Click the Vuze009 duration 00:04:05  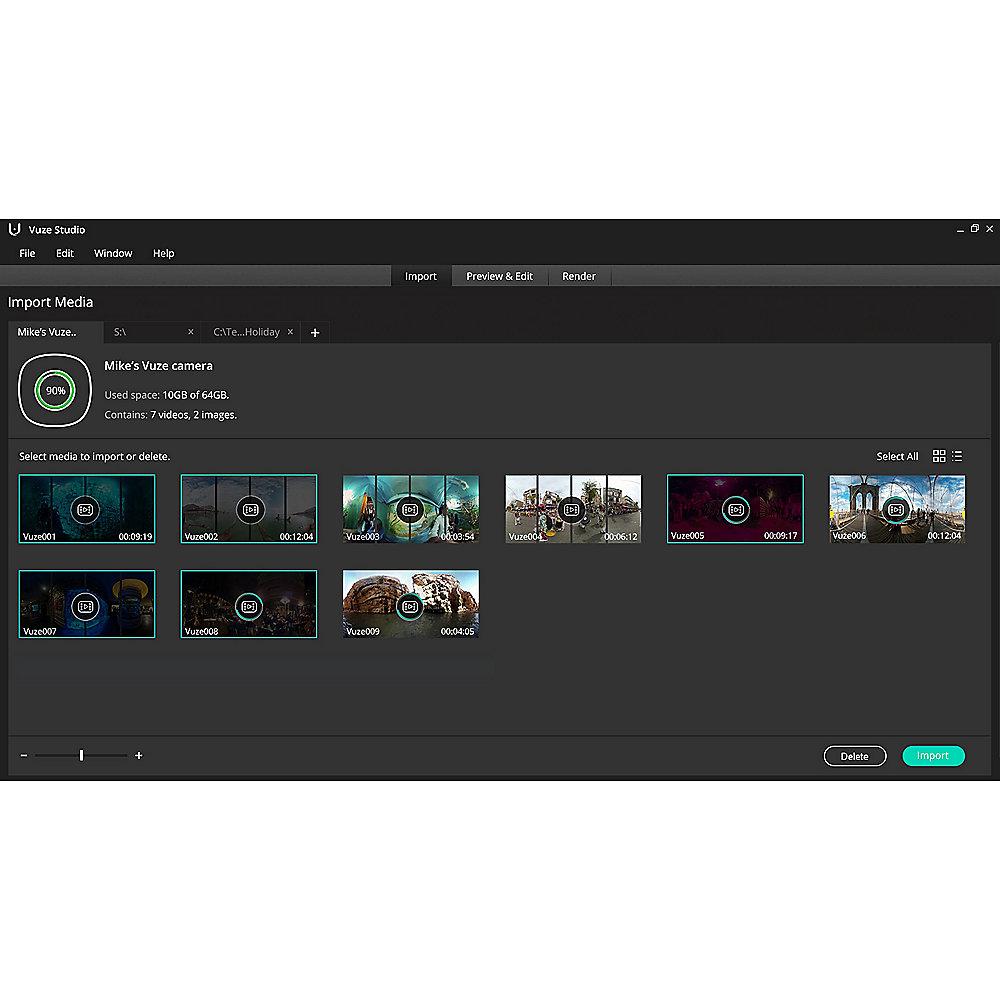[x=457, y=631]
